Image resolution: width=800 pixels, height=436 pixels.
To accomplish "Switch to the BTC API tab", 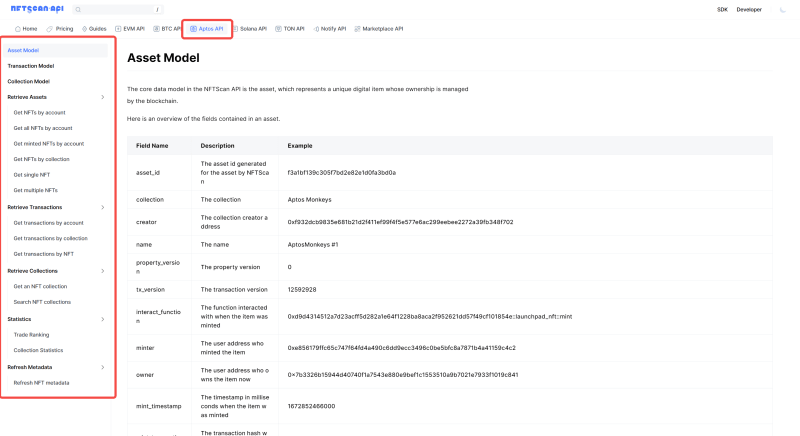I will [x=167, y=29].
